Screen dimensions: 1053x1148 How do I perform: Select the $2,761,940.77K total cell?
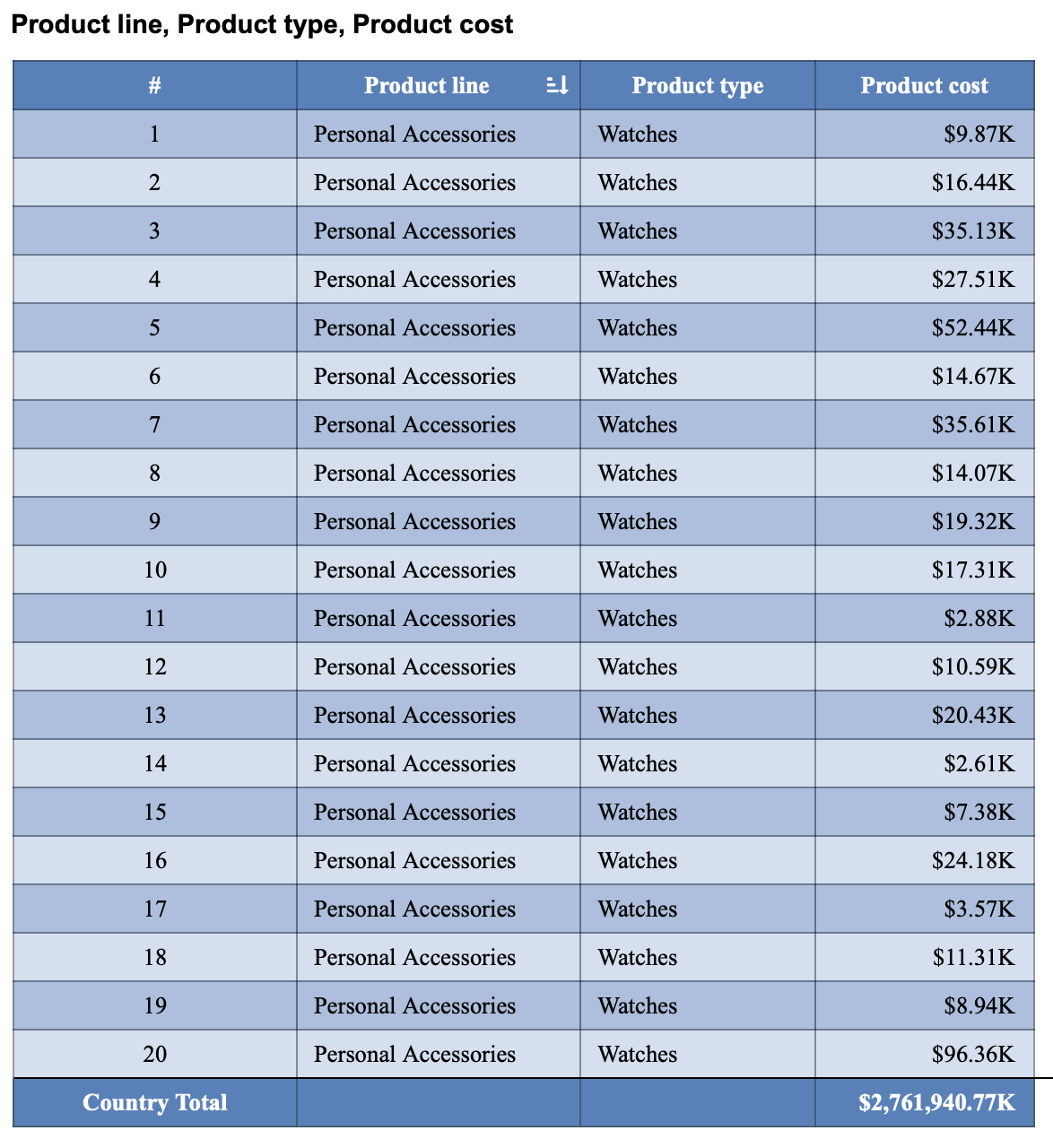pos(936,1103)
